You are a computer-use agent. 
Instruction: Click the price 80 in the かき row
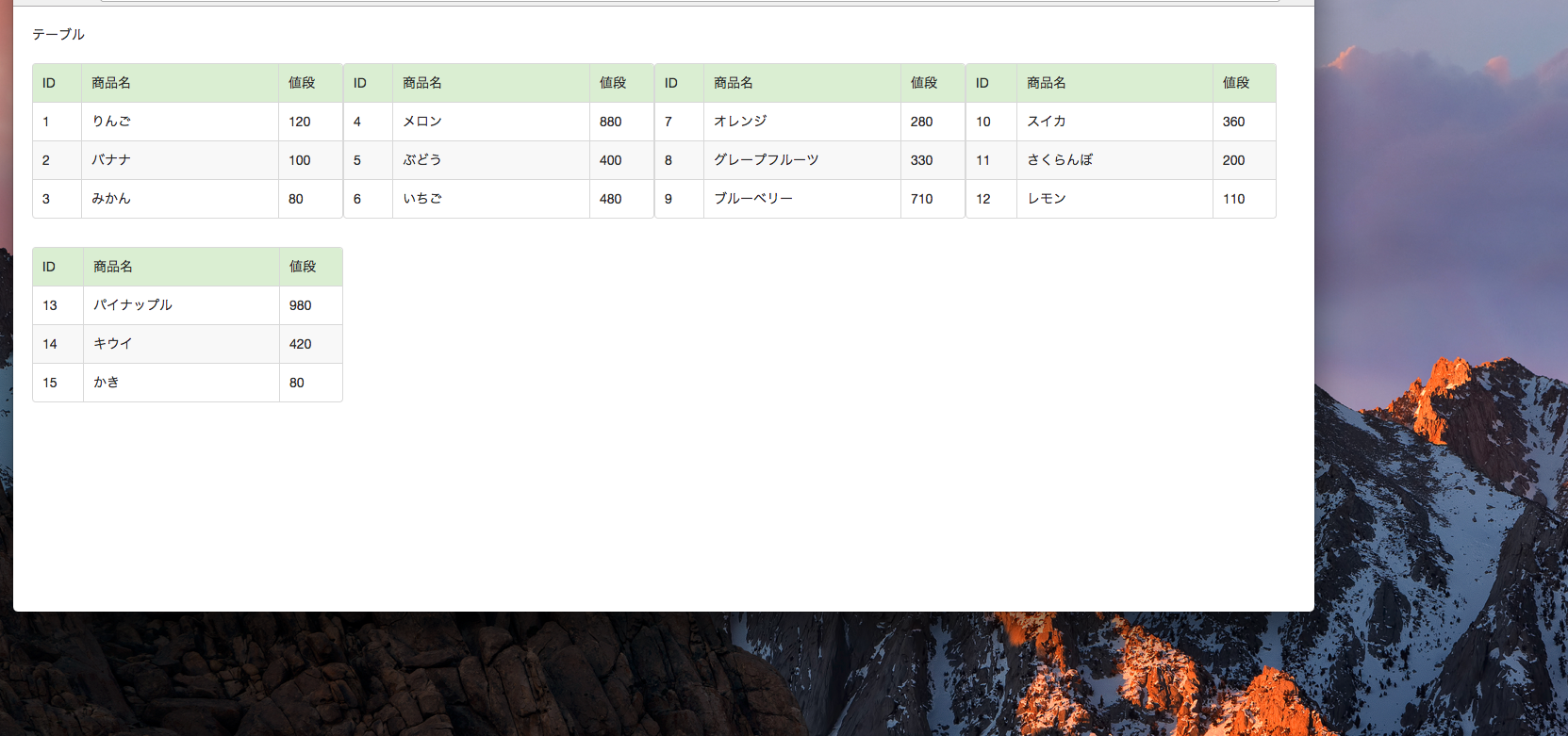pos(311,383)
